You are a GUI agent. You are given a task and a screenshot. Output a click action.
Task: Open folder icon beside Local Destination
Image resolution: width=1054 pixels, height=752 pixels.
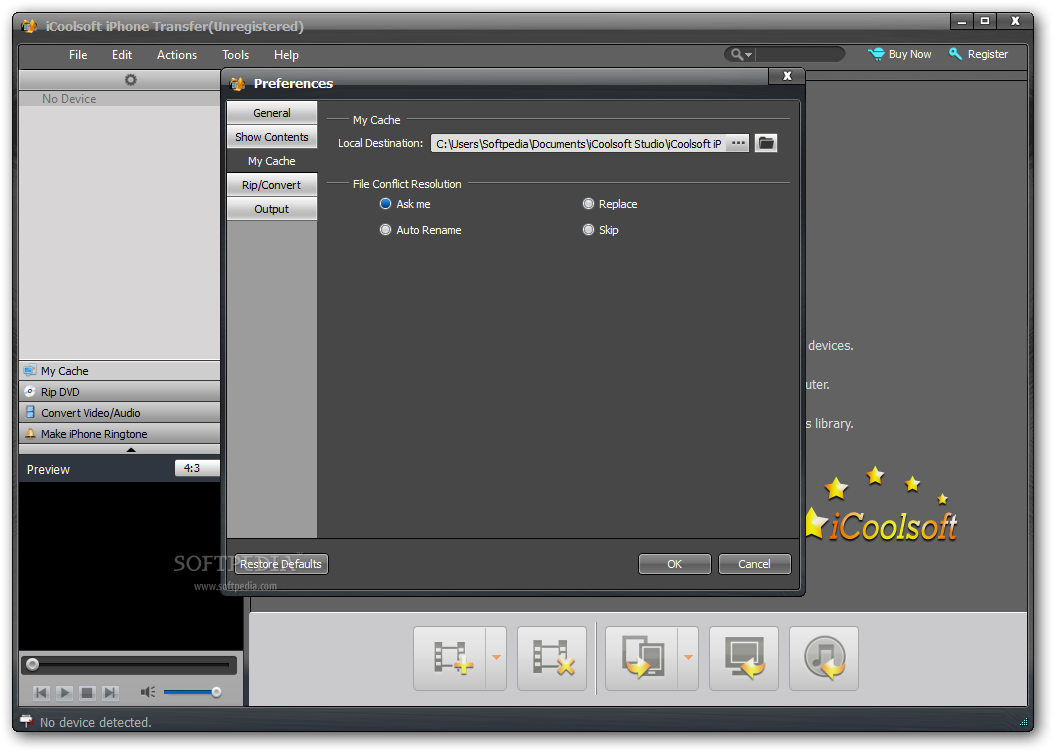tap(766, 143)
